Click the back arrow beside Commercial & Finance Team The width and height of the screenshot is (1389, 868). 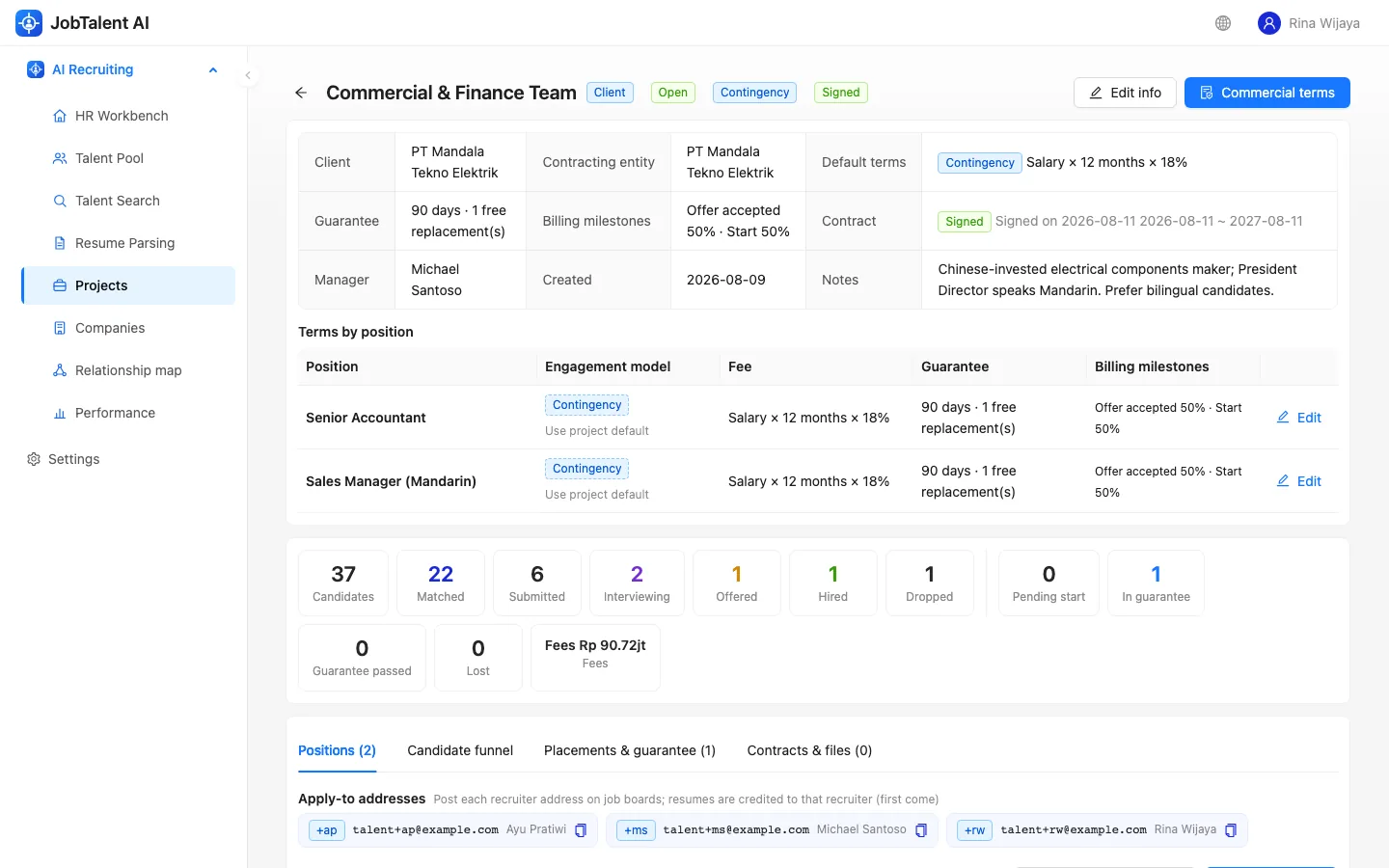point(301,93)
